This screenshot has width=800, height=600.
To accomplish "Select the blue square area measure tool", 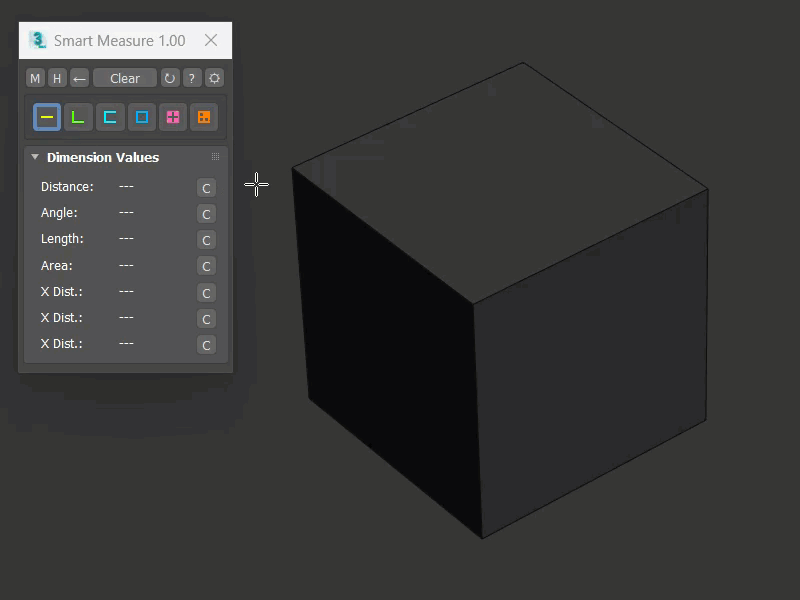I will [x=142, y=117].
